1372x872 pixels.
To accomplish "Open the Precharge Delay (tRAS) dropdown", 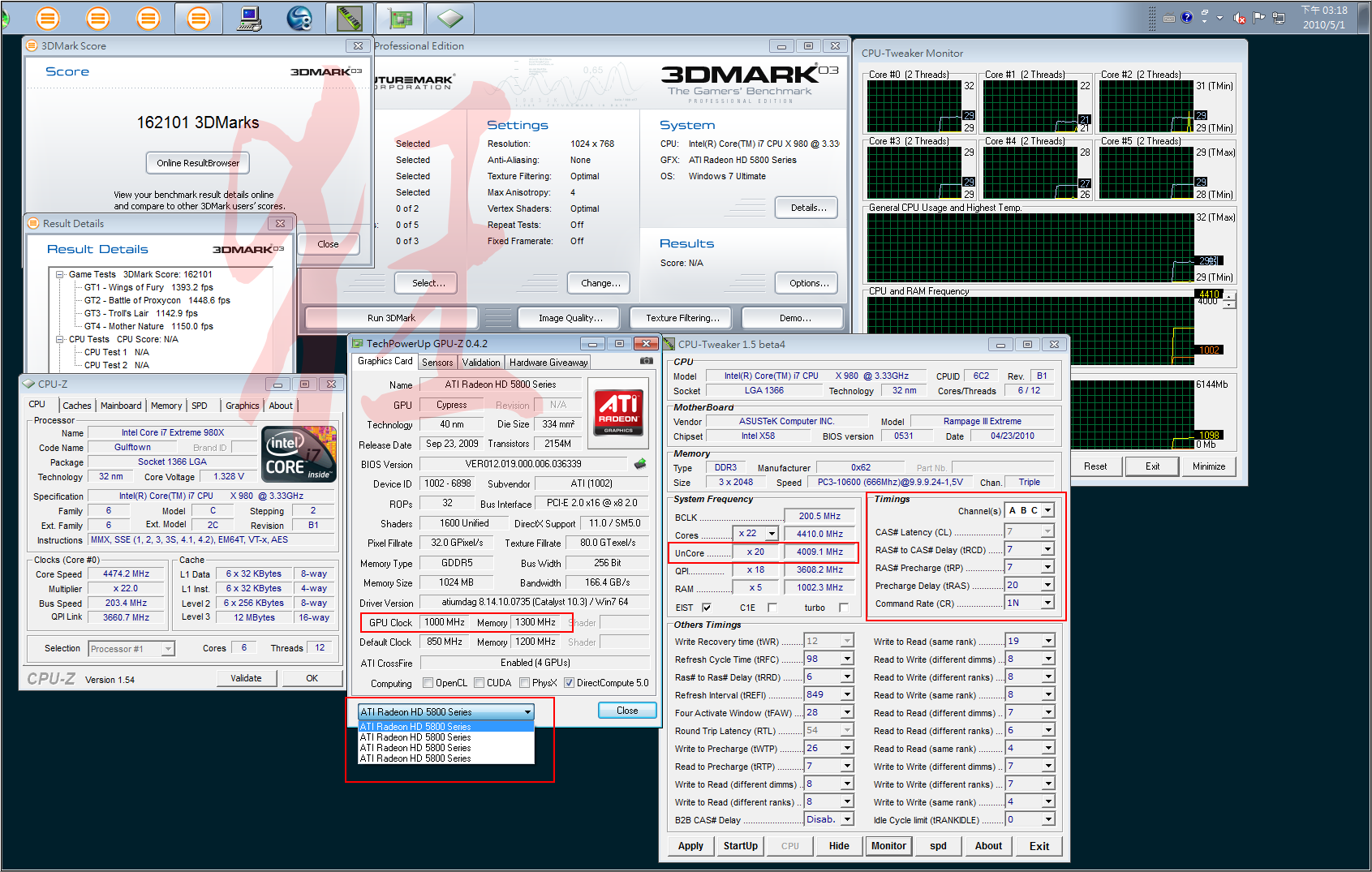I will tap(1048, 585).
